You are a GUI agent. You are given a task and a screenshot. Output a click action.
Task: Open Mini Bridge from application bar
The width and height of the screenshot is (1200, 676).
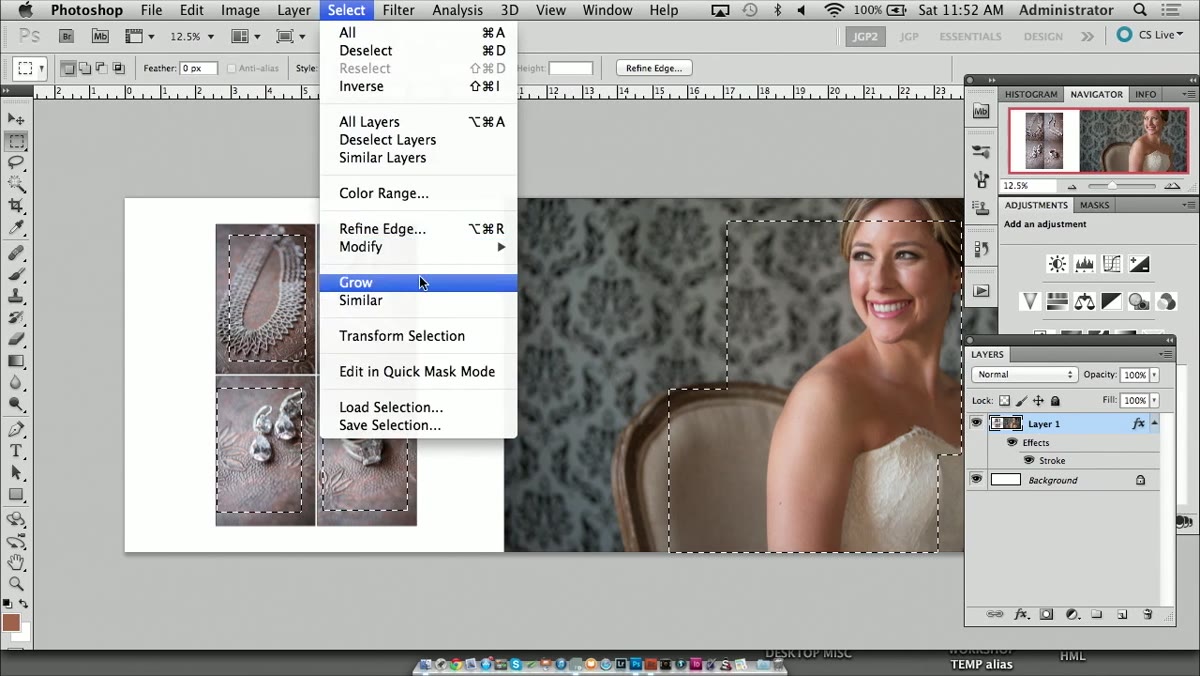pos(99,36)
